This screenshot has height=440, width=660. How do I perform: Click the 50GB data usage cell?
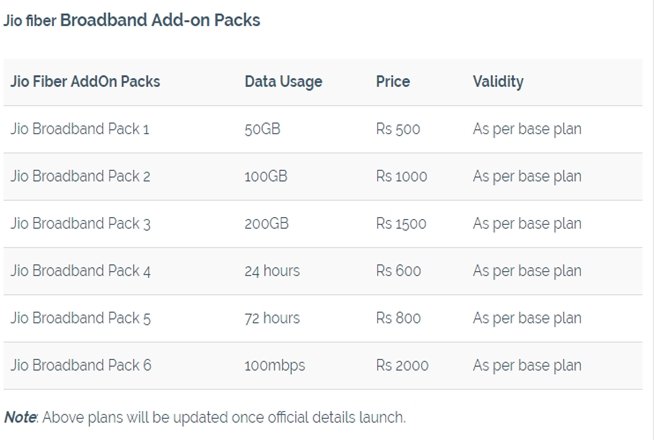263,129
